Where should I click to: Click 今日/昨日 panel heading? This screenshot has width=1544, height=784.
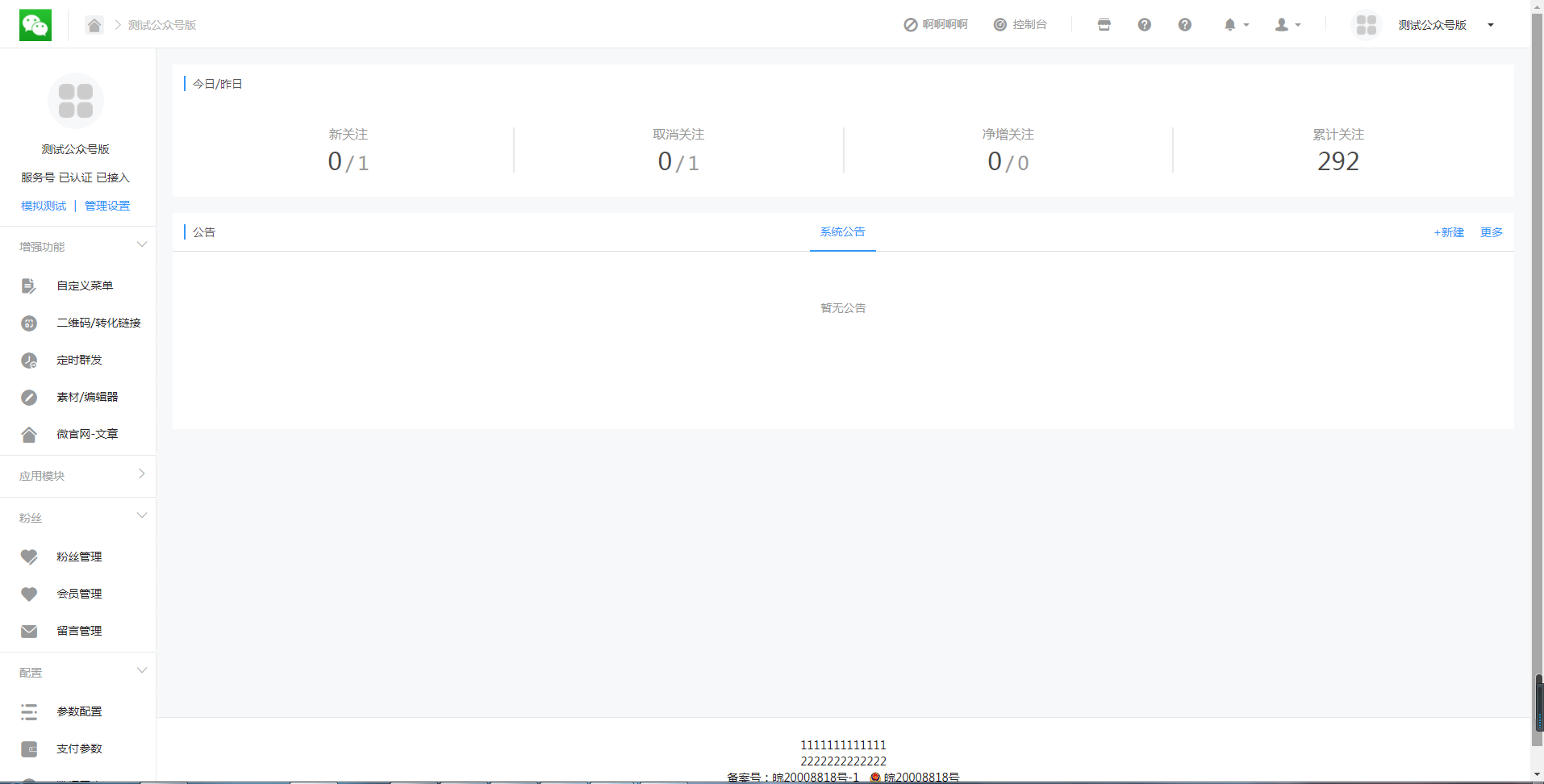point(218,84)
